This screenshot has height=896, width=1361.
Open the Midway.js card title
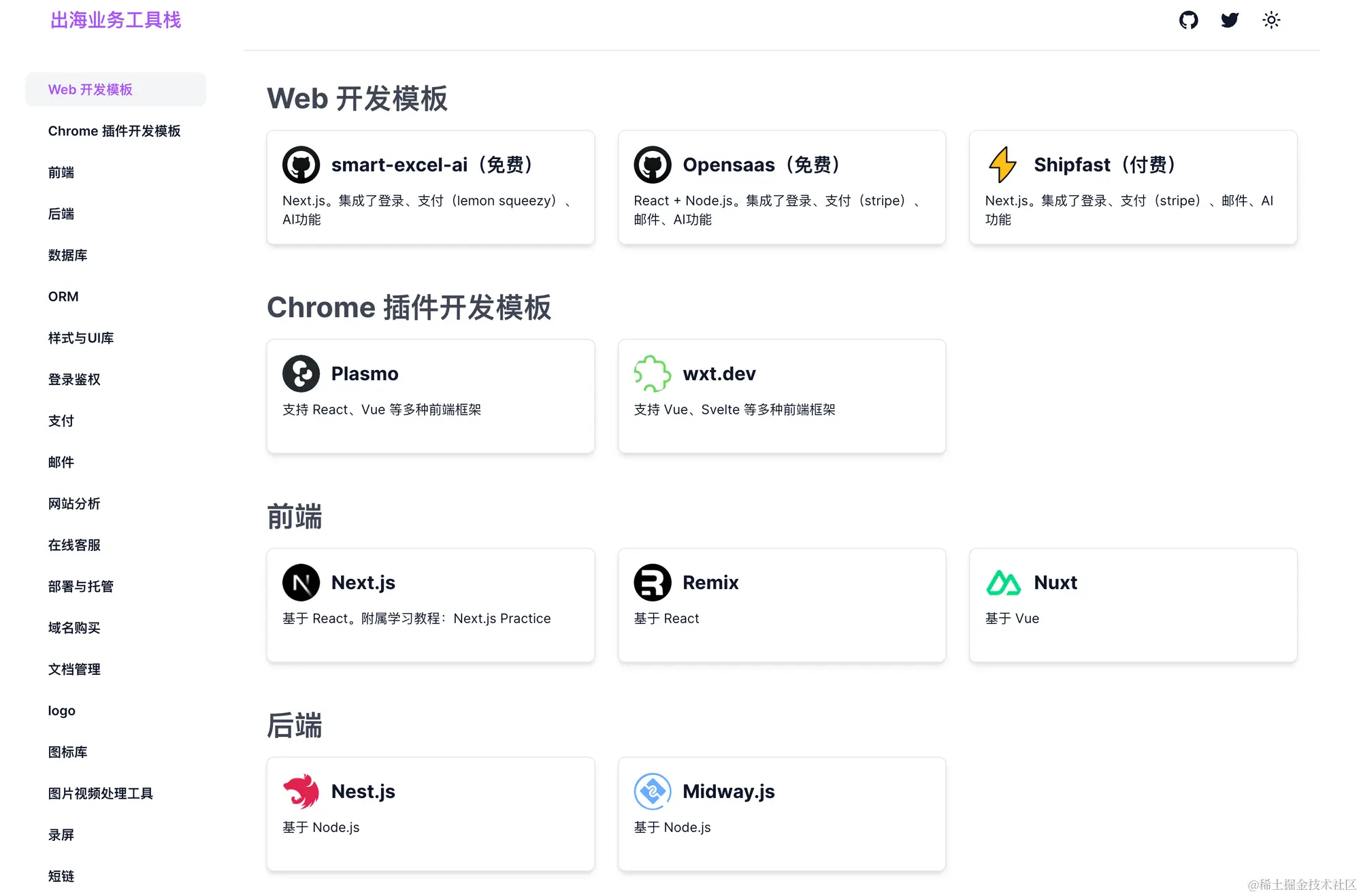(729, 791)
